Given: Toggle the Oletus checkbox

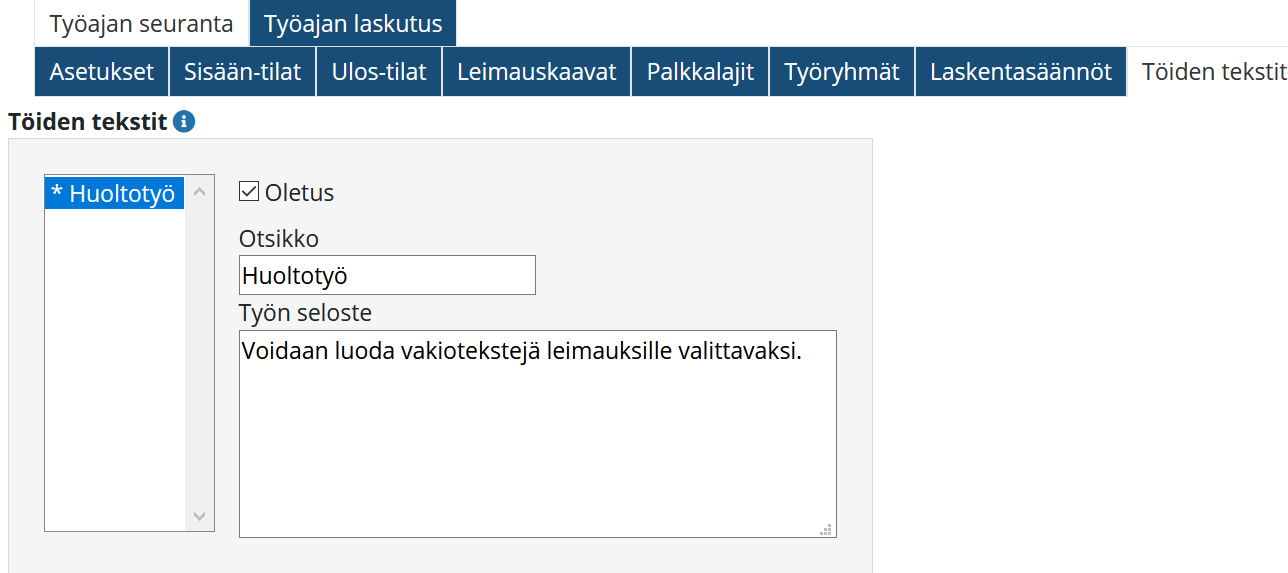Looking at the screenshot, I should (x=250, y=192).
